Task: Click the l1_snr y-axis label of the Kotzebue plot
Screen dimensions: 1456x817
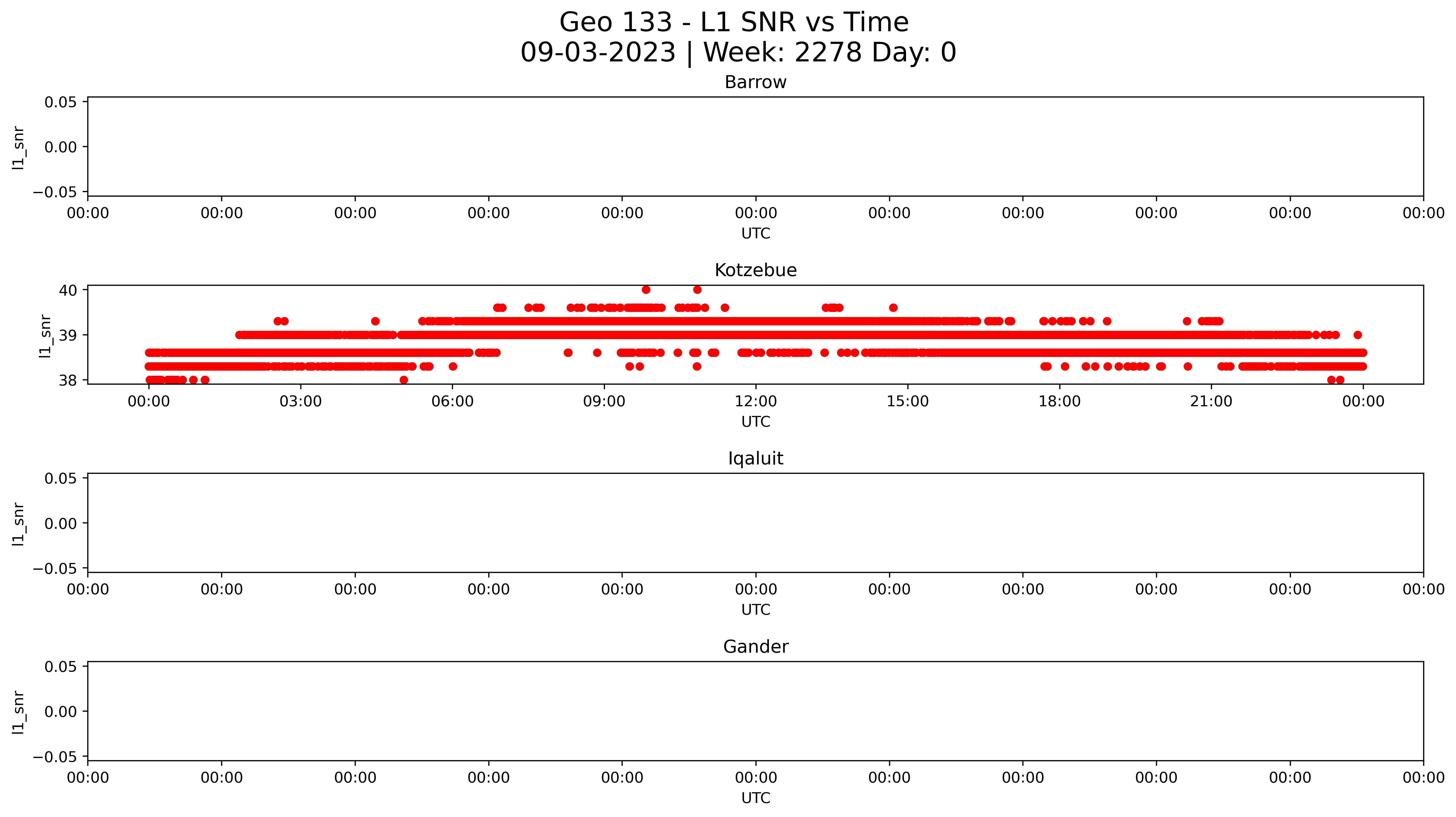Action: 45,336
